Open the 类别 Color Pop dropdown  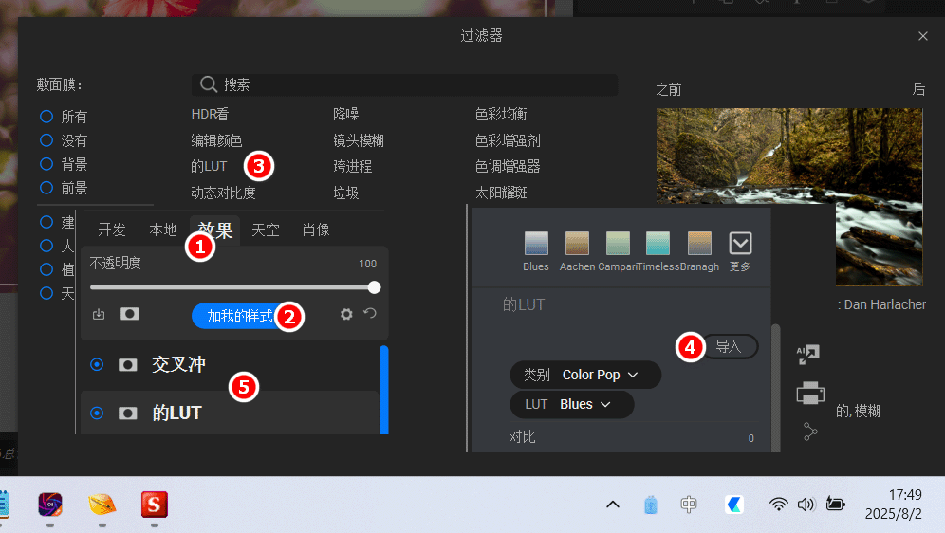point(585,374)
